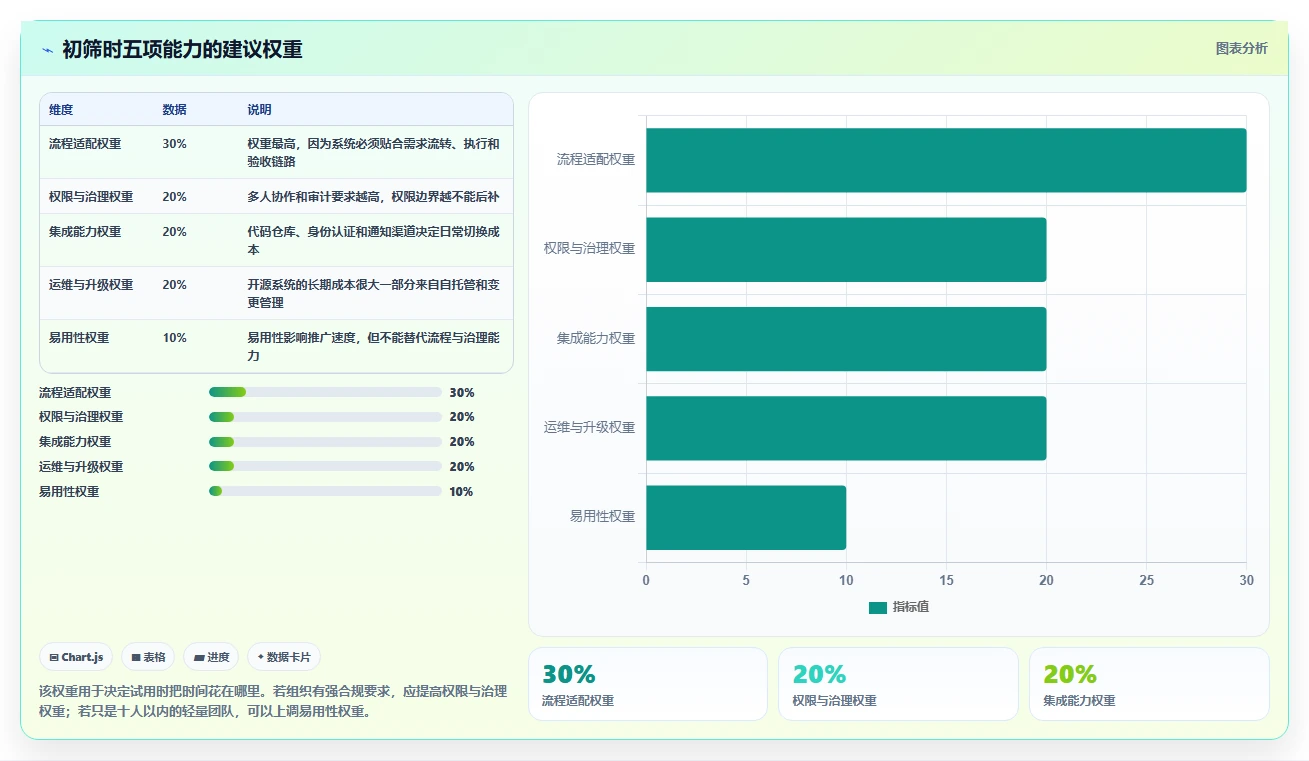The width and height of the screenshot is (1309, 761).
Task: Select the 流程适配权重 table row cell
Action: [x=85, y=144]
